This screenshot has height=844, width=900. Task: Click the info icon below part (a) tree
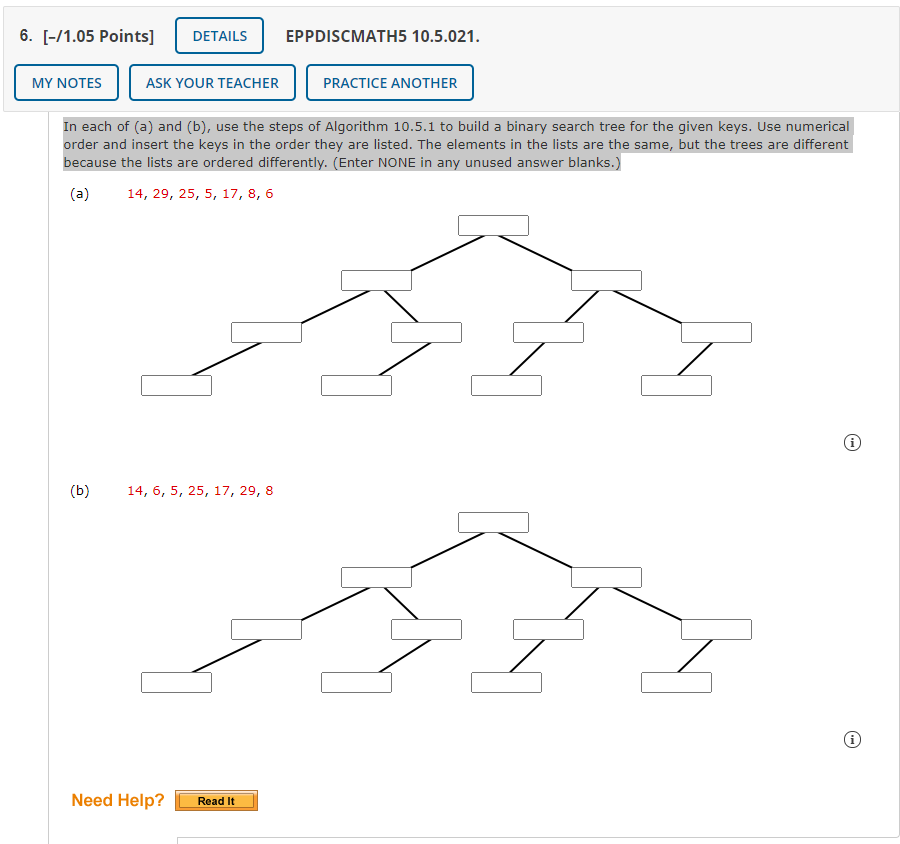point(852,442)
